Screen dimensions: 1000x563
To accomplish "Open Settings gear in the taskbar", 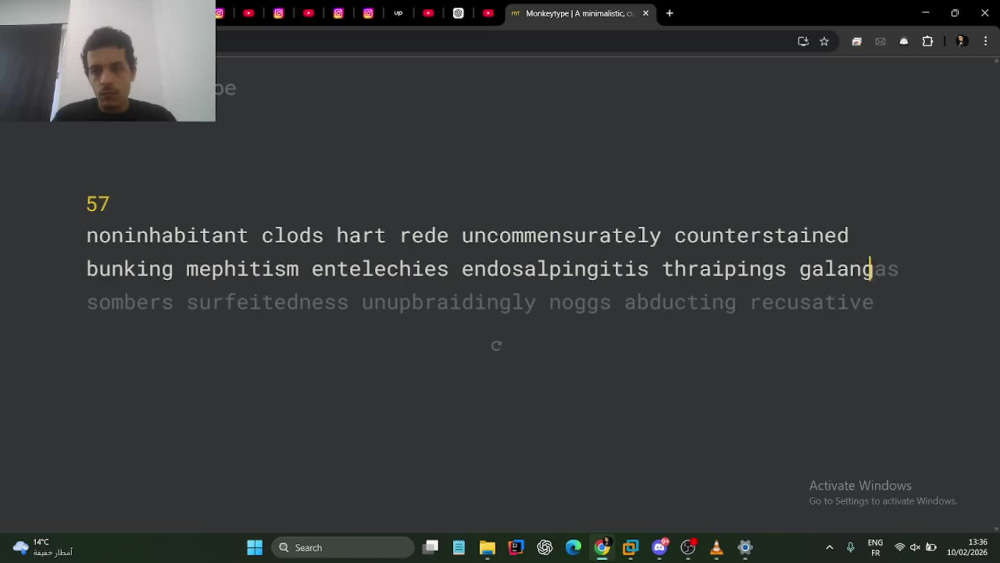I will point(745,547).
